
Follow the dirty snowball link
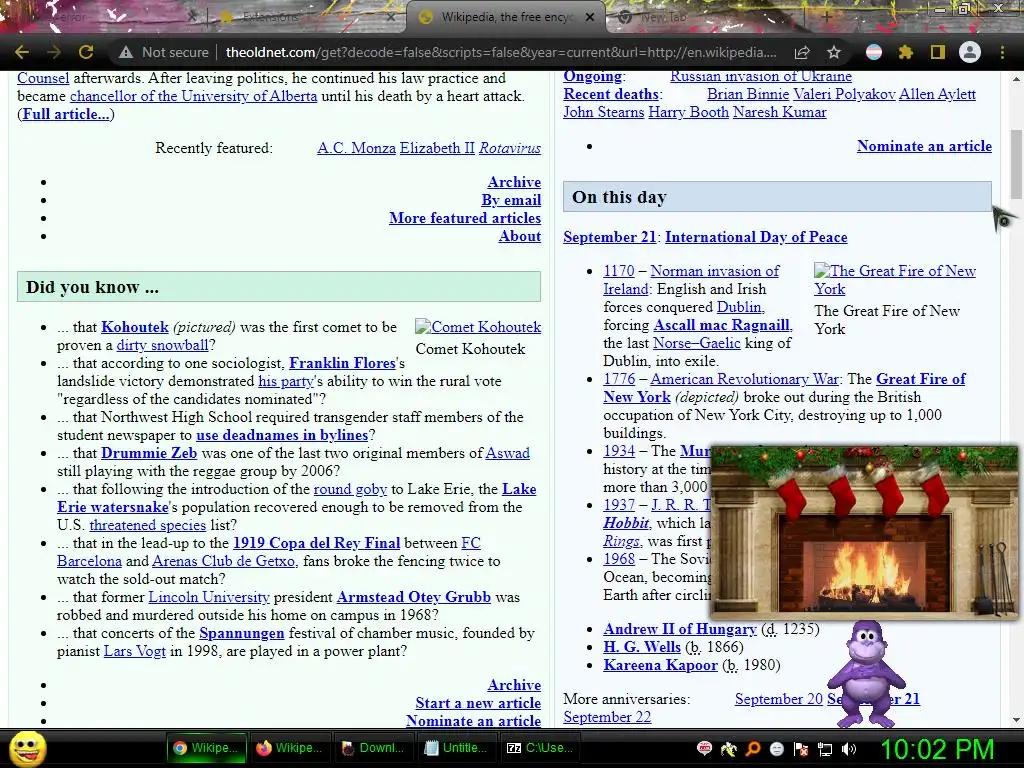(x=162, y=345)
